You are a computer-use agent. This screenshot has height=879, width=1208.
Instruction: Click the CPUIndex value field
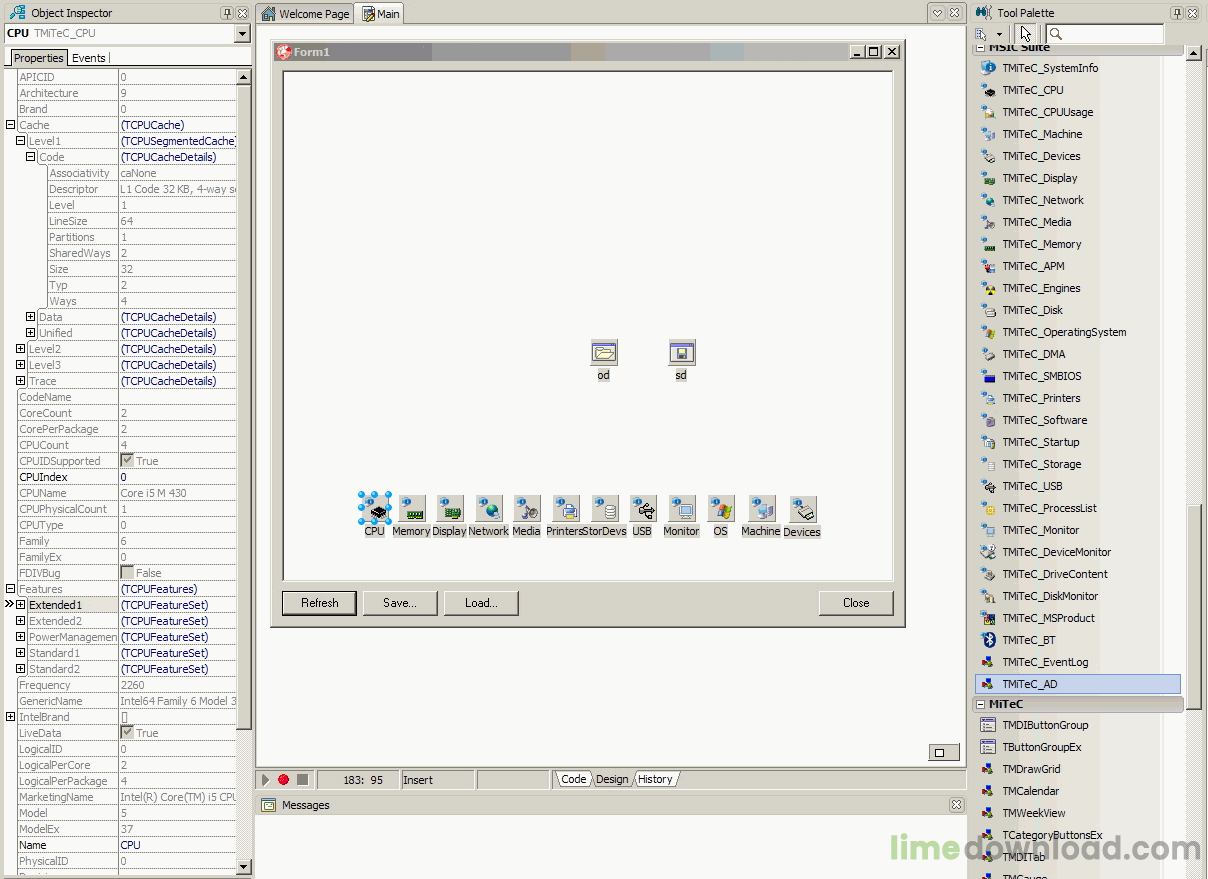point(177,477)
